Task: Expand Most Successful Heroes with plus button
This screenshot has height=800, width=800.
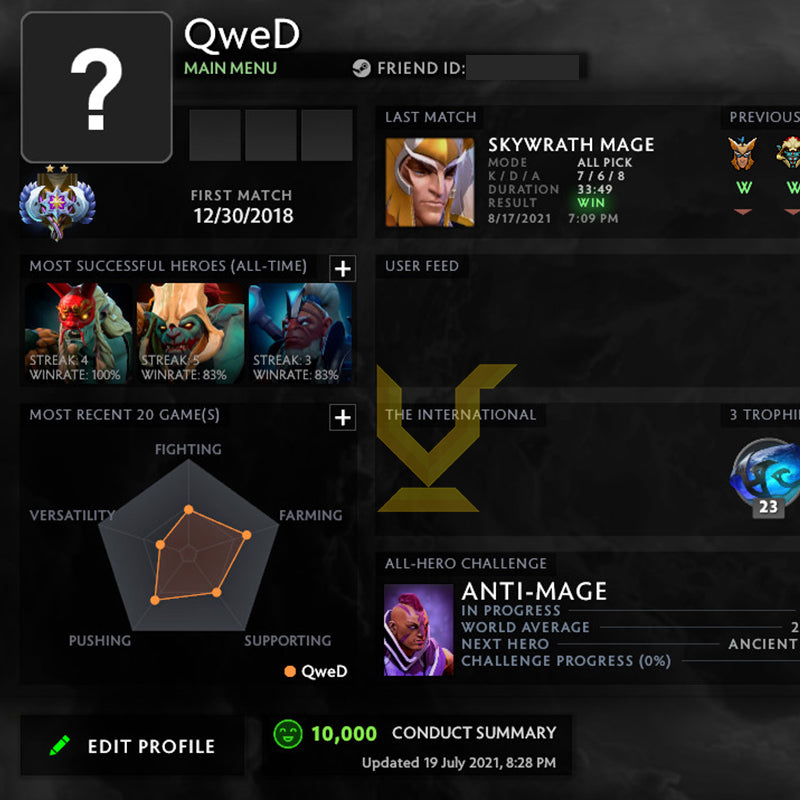Action: [x=342, y=268]
